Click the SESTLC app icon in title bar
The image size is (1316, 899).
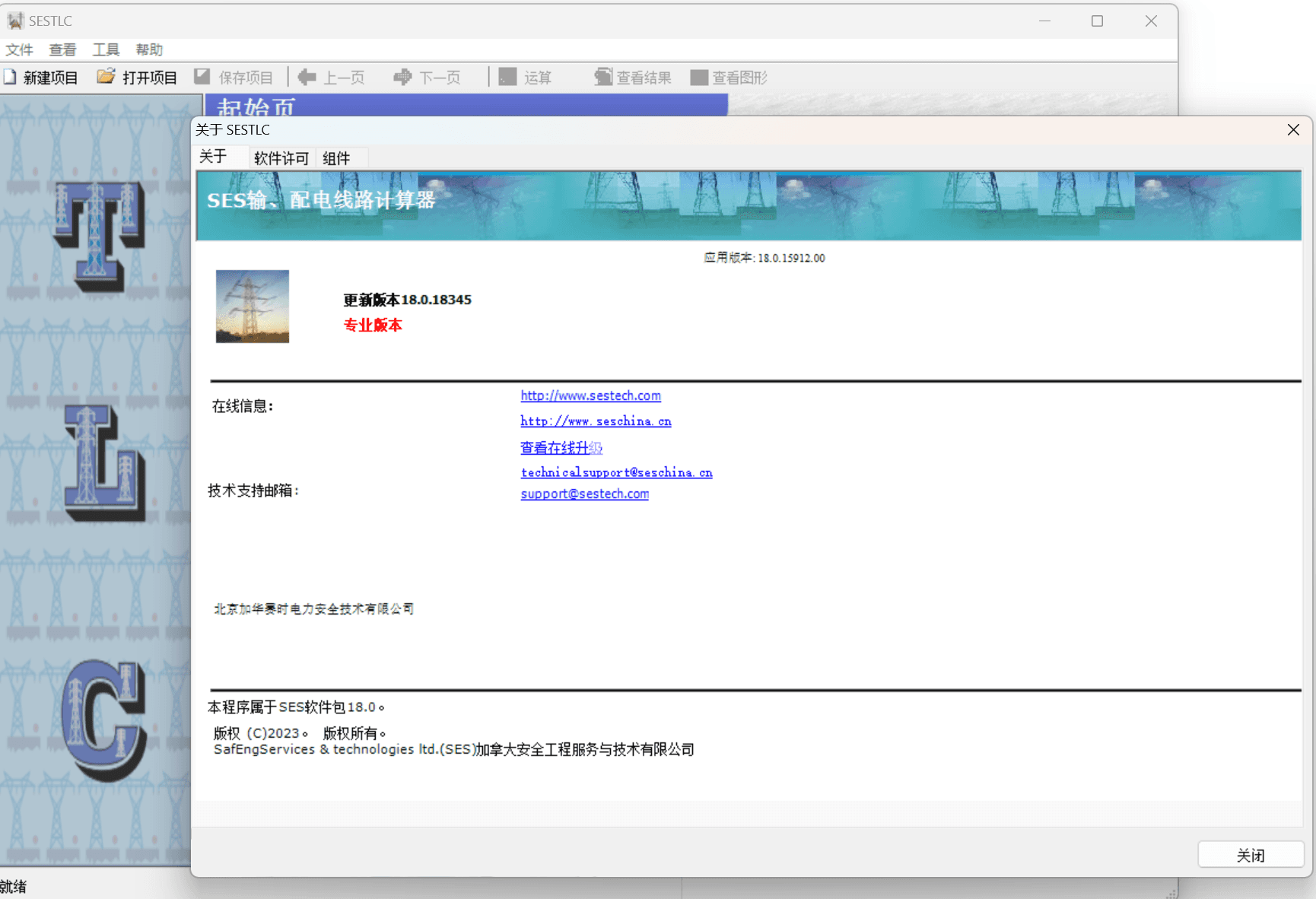[x=15, y=21]
